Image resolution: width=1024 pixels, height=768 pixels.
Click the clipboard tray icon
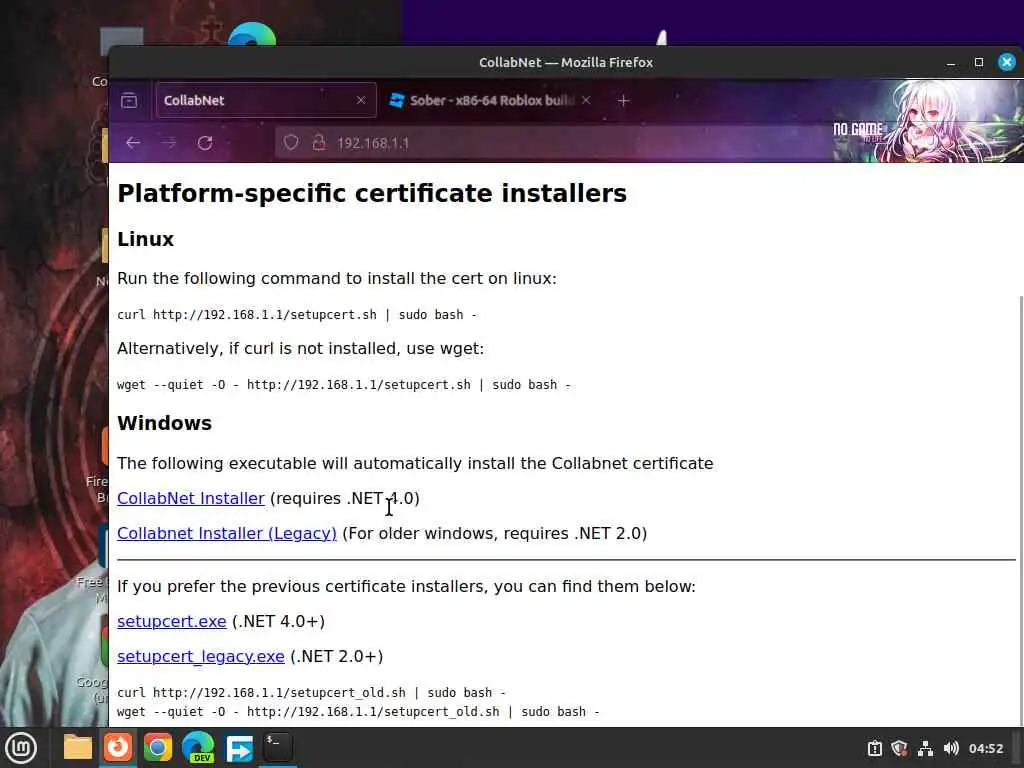coord(874,748)
